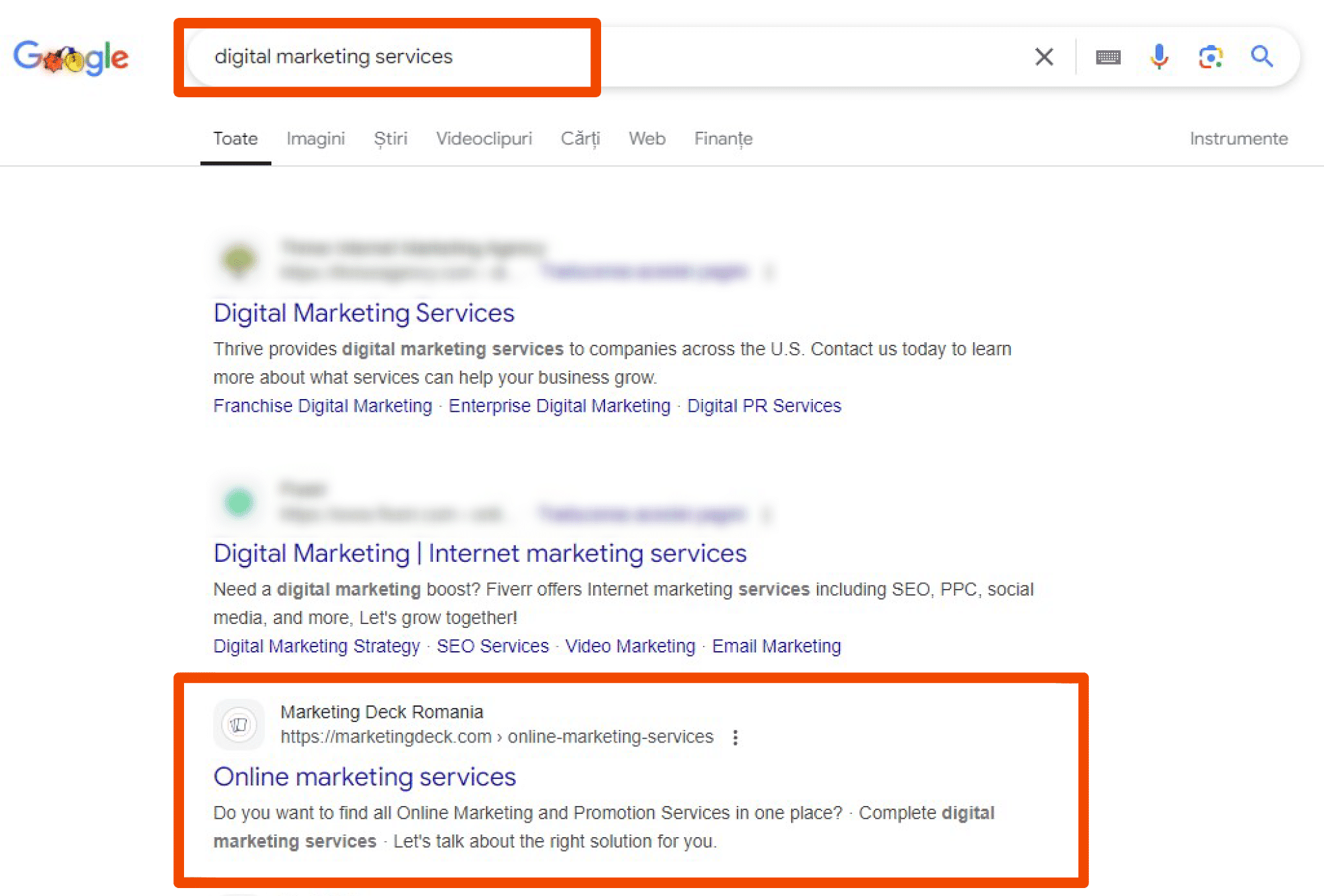Open Digital Marketing | Internet marketing services result
1324x896 pixels.
pyautogui.click(x=480, y=553)
